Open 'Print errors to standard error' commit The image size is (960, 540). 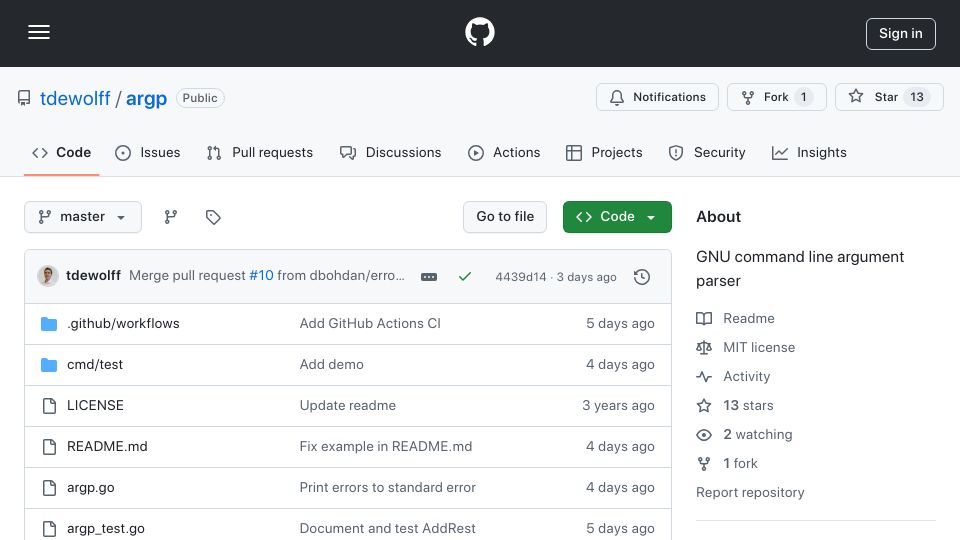pyautogui.click(x=388, y=487)
